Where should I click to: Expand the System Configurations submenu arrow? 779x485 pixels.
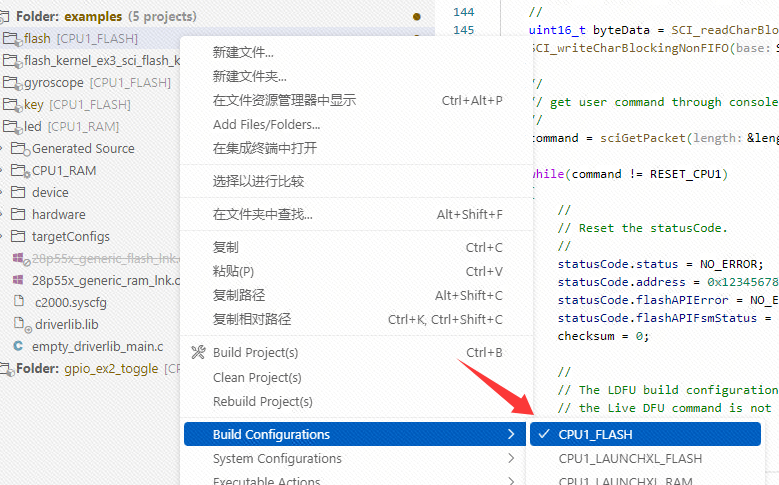[x=511, y=458]
